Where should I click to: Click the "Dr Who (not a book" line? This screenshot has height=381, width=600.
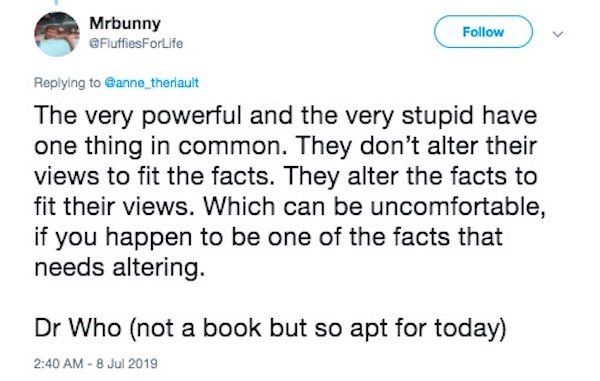(270, 328)
